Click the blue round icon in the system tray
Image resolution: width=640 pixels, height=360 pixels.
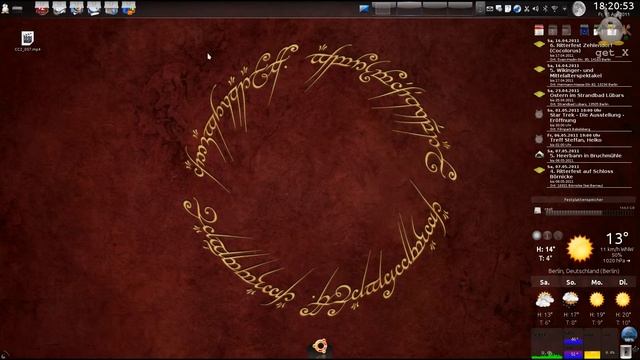[517, 9]
